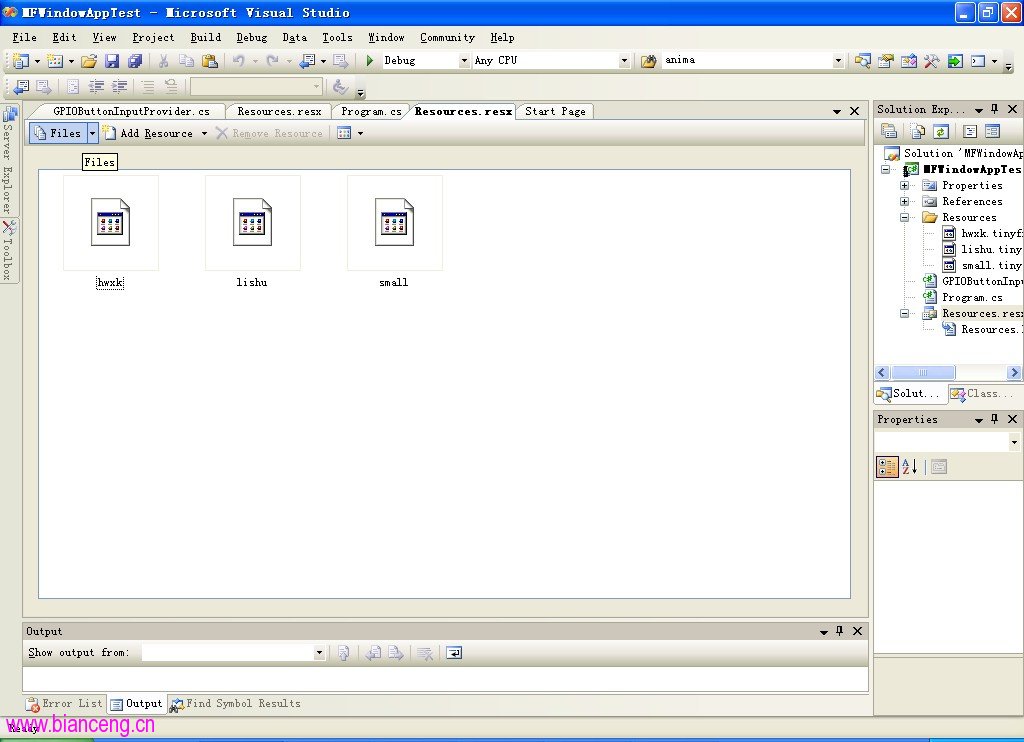Click the Navigate Backward icon in the top toolbar
Screen dimensions: 1024x742
(307, 61)
